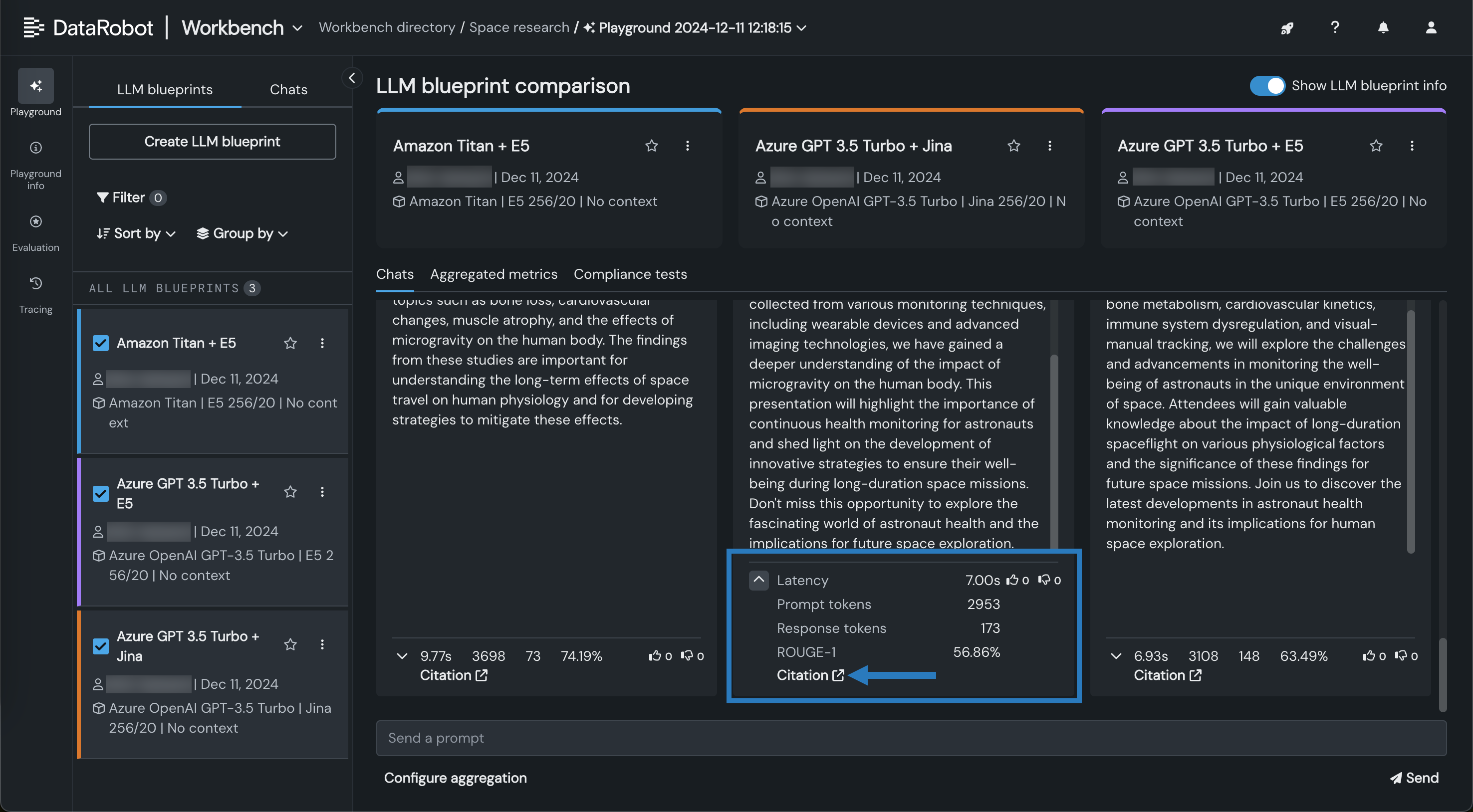This screenshot has height=812, width=1473.
Task: Open kebab menu on Azure GPT 3.5 Turbo + Jina card
Action: point(1049,146)
